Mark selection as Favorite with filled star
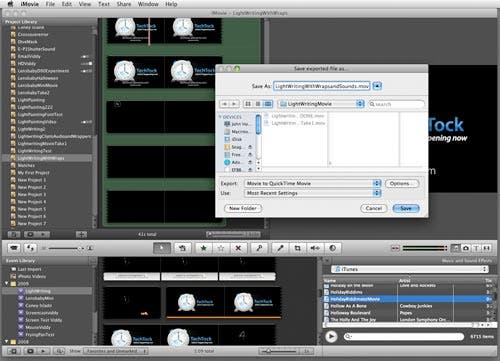Screen dimensions: 500x361 (204, 248)
